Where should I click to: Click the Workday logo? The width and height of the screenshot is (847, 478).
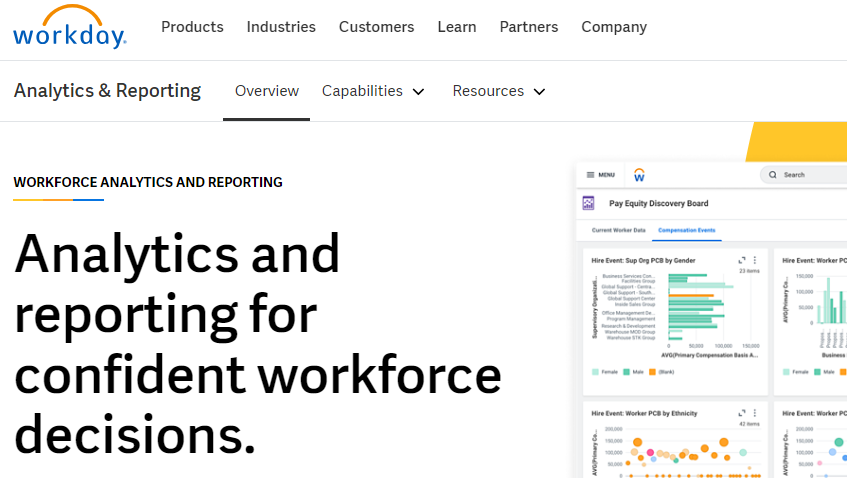click(x=70, y=27)
